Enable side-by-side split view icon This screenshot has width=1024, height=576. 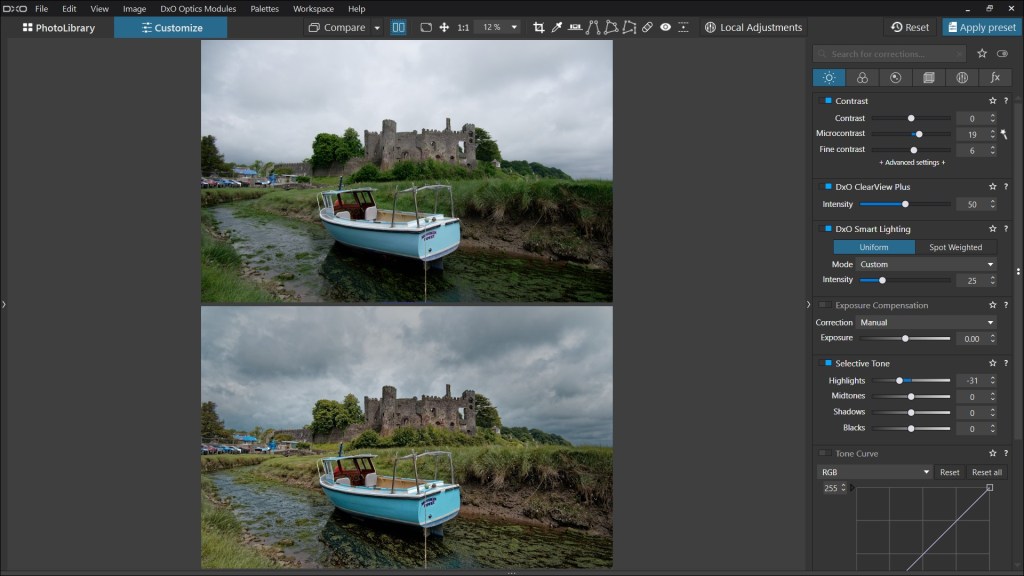pos(398,27)
